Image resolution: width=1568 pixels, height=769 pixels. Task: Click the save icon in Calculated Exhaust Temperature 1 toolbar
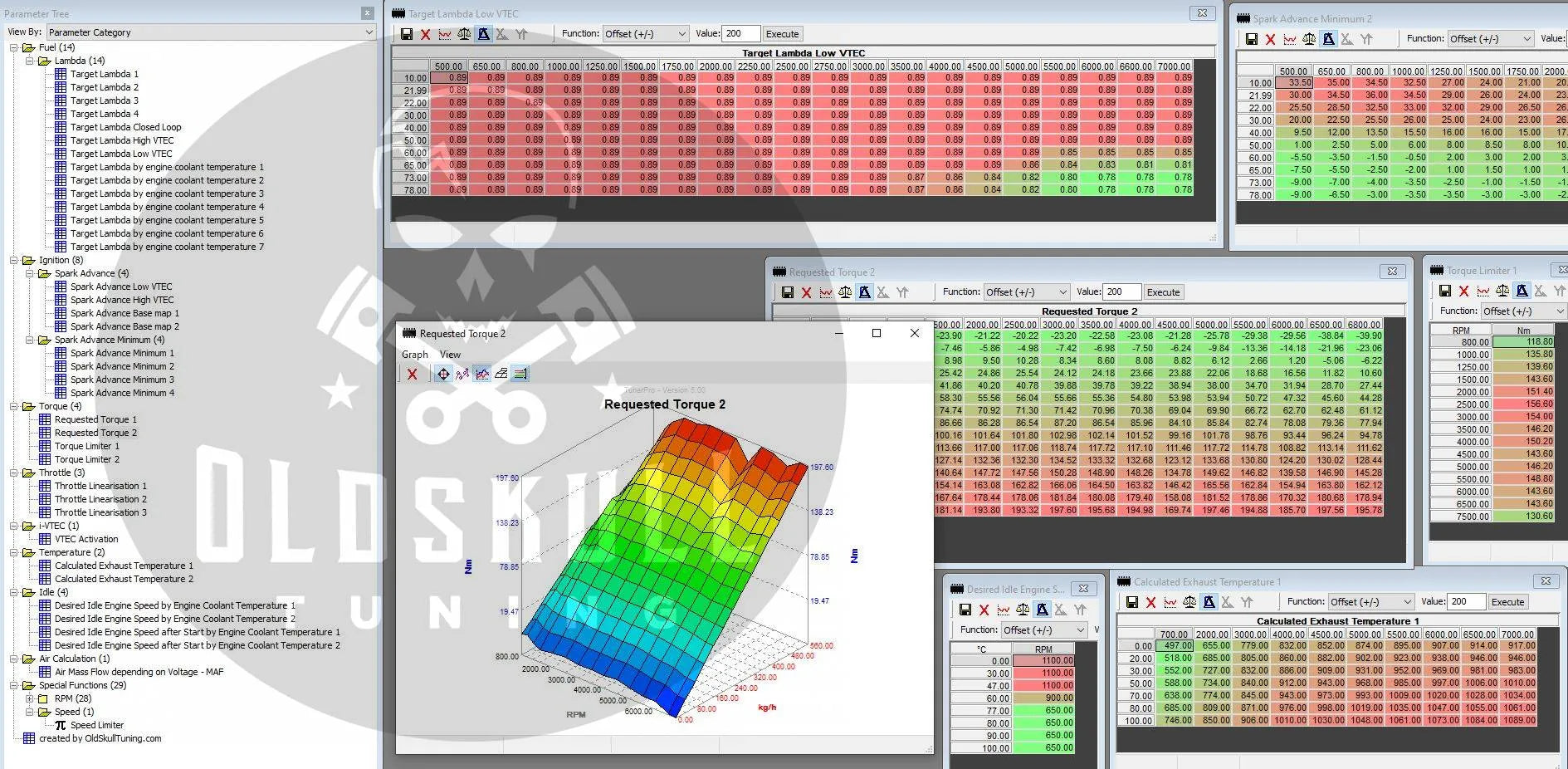tap(1131, 602)
